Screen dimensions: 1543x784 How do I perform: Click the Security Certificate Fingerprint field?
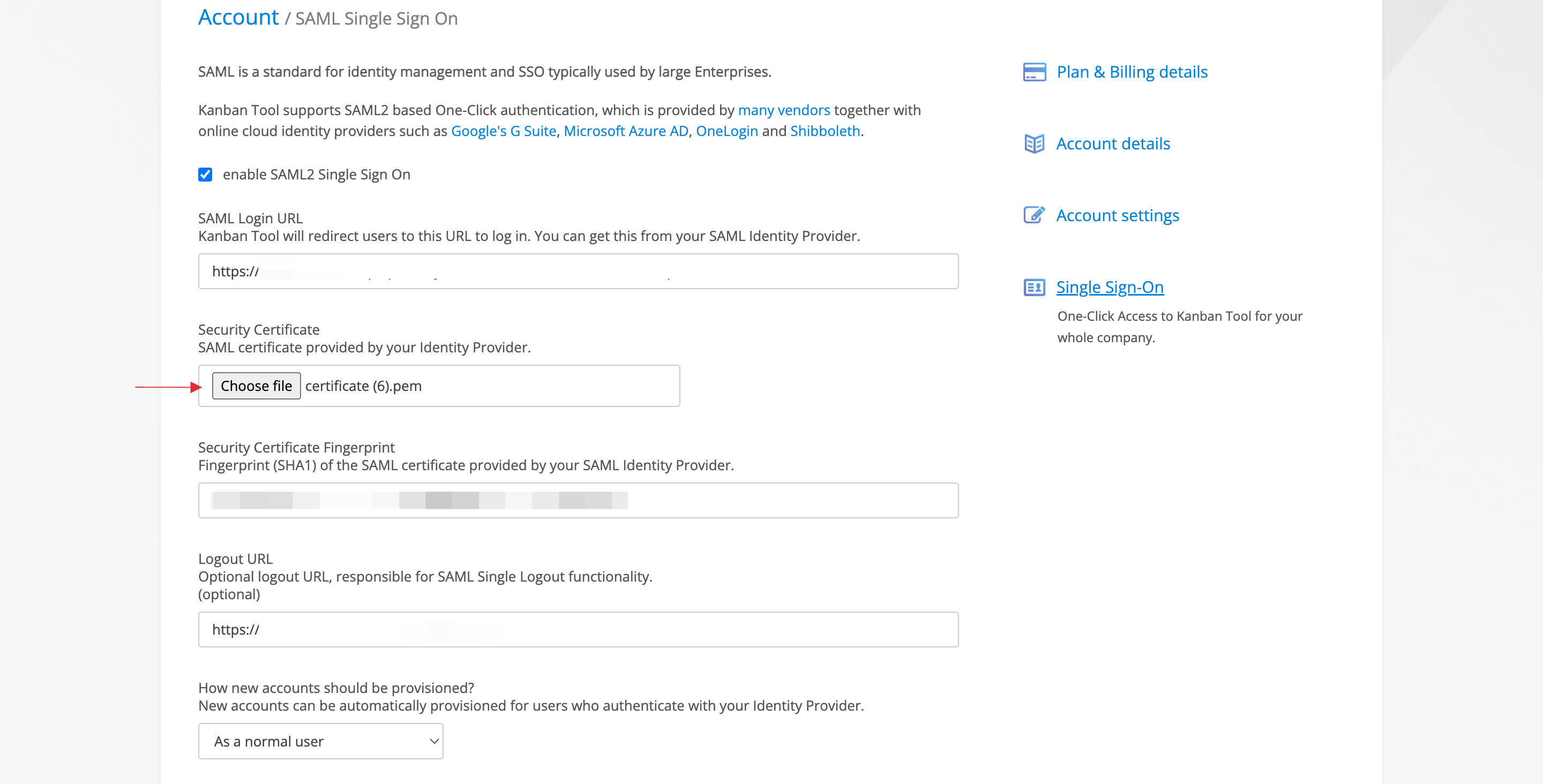(579, 499)
